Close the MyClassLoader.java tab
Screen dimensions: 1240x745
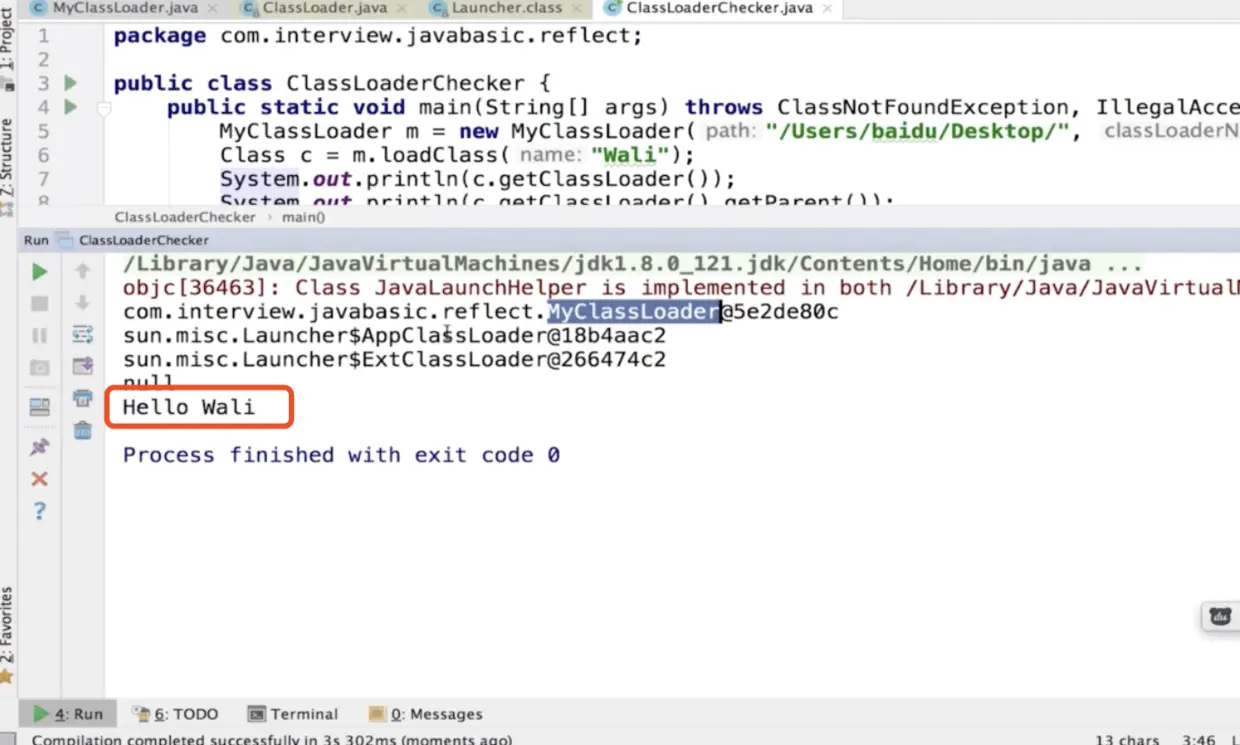coord(215,9)
